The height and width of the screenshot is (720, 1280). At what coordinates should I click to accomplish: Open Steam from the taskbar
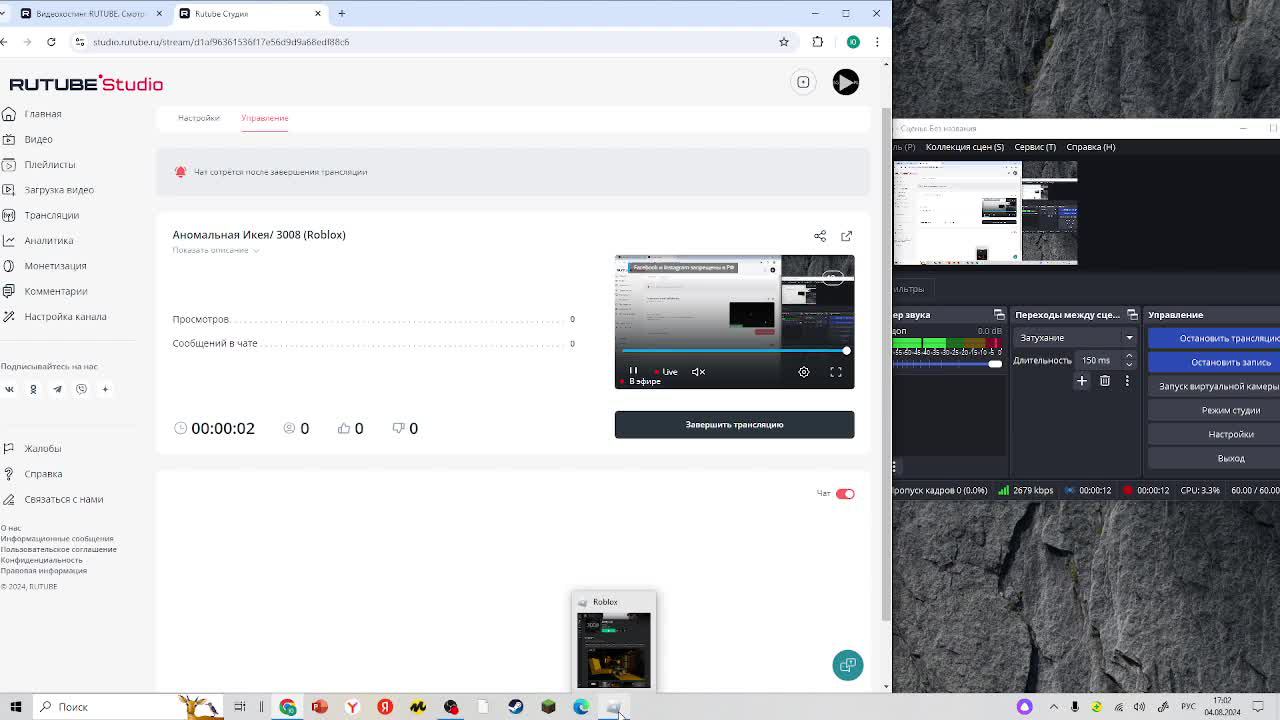click(x=515, y=707)
